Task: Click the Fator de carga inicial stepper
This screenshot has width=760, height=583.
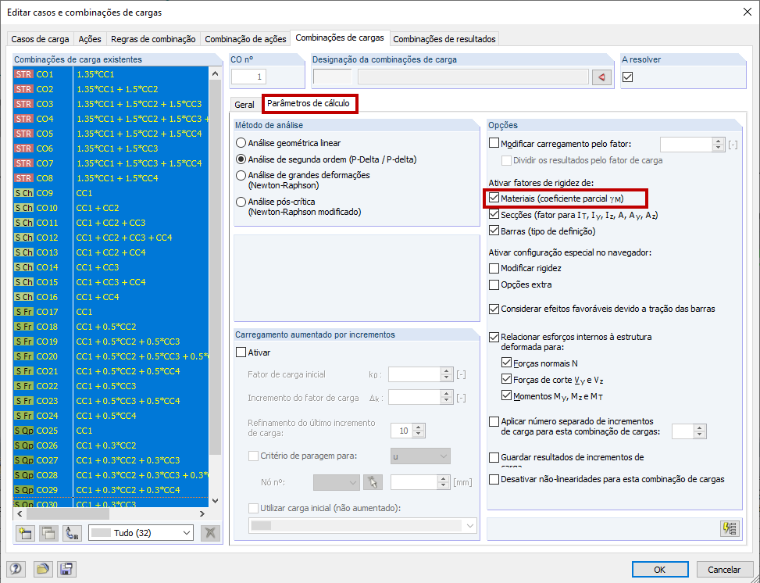Action: 446,374
